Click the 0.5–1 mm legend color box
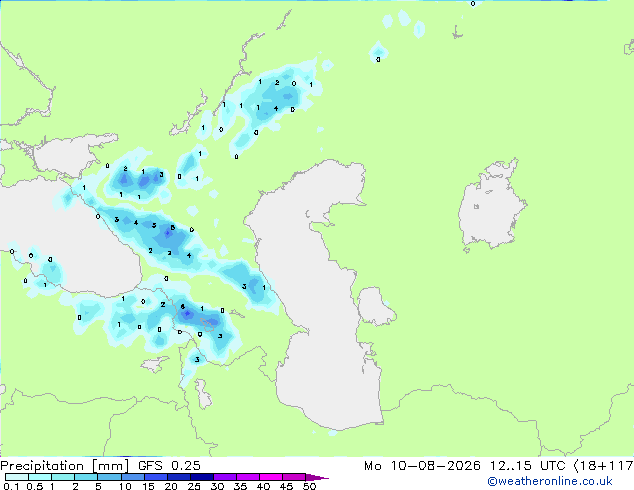The image size is (634, 490). [40, 477]
